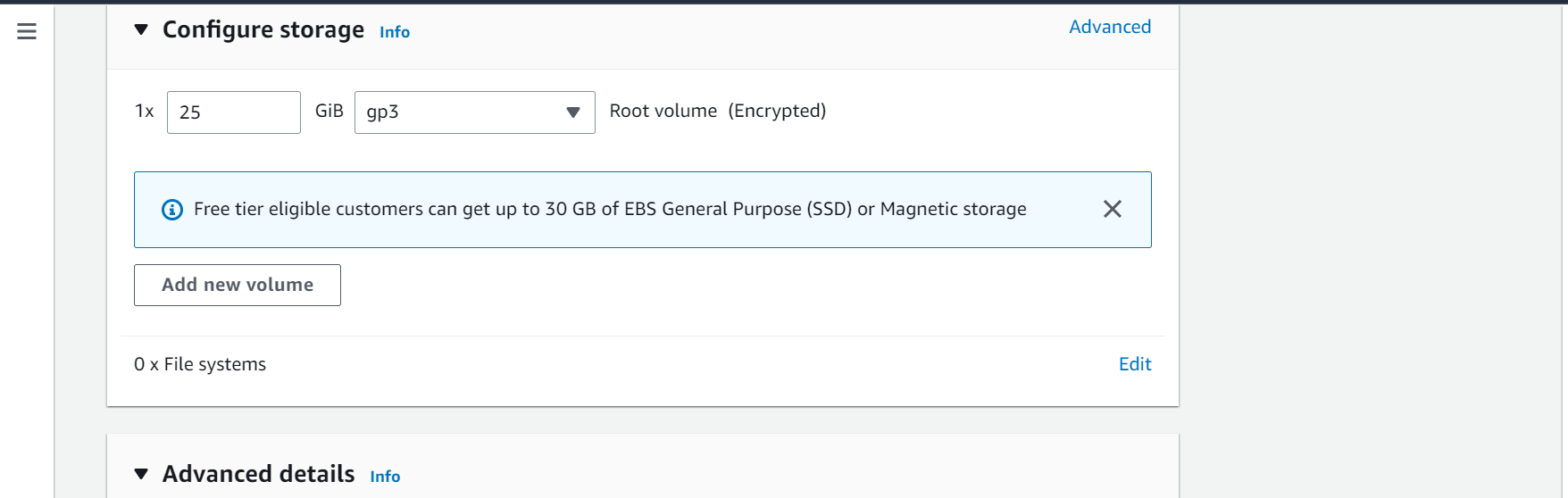
Task: Open Info link beside Advanced details
Action: [x=385, y=477]
